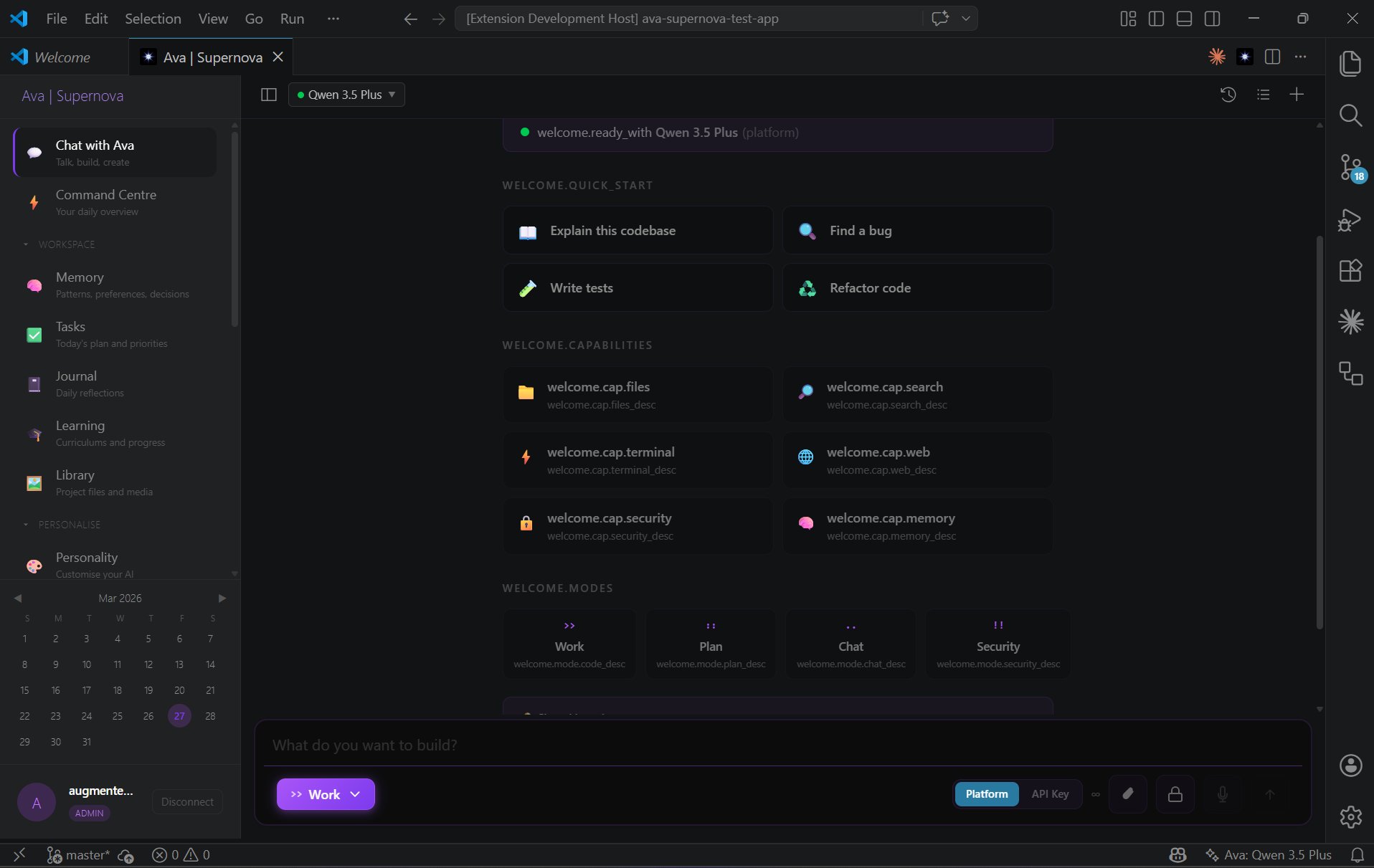This screenshot has width=1374, height=868.
Task: Collapse the WORKSPACE section in the sidebar
Action: coord(59,244)
